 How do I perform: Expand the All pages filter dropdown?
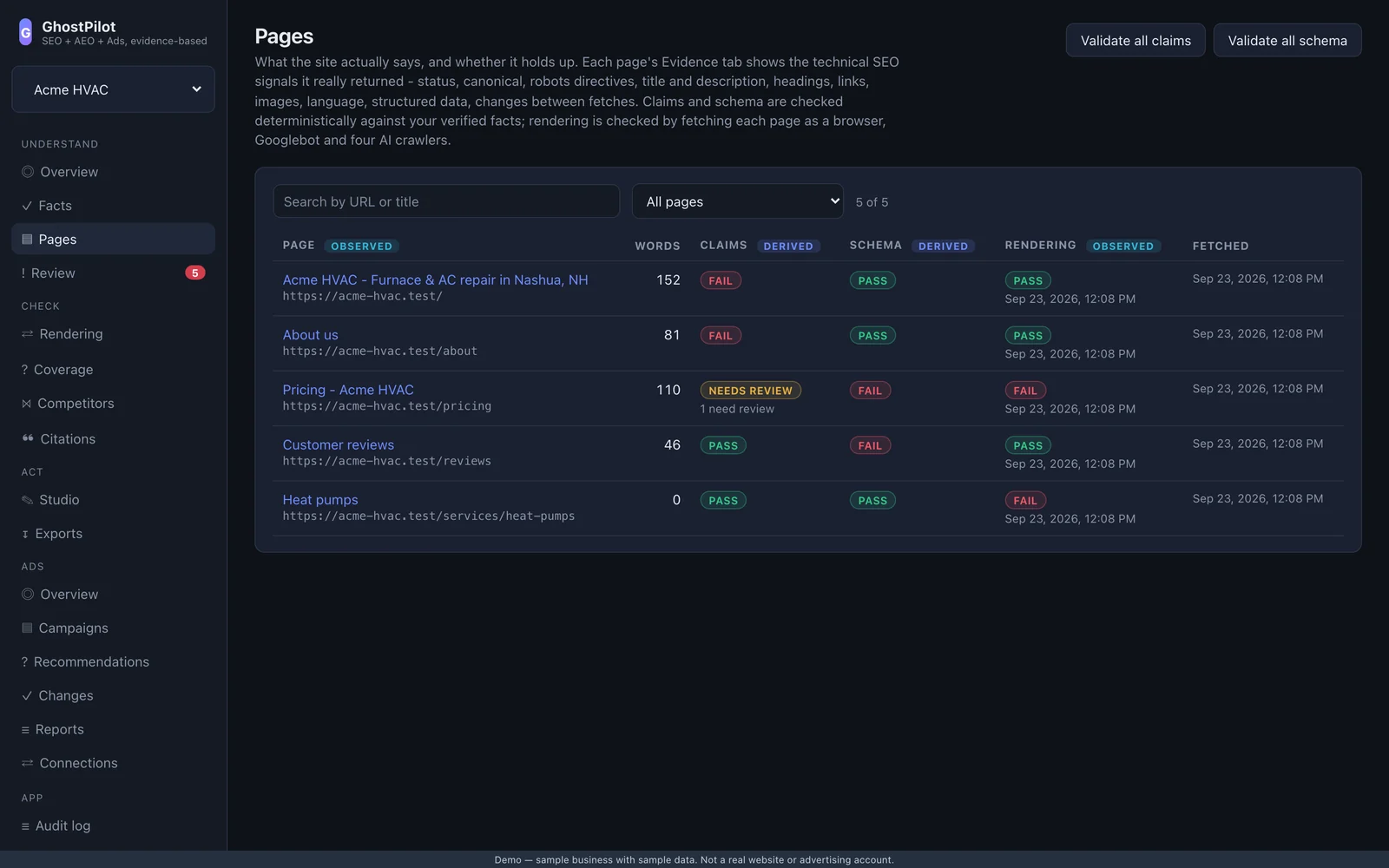point(738,201)
